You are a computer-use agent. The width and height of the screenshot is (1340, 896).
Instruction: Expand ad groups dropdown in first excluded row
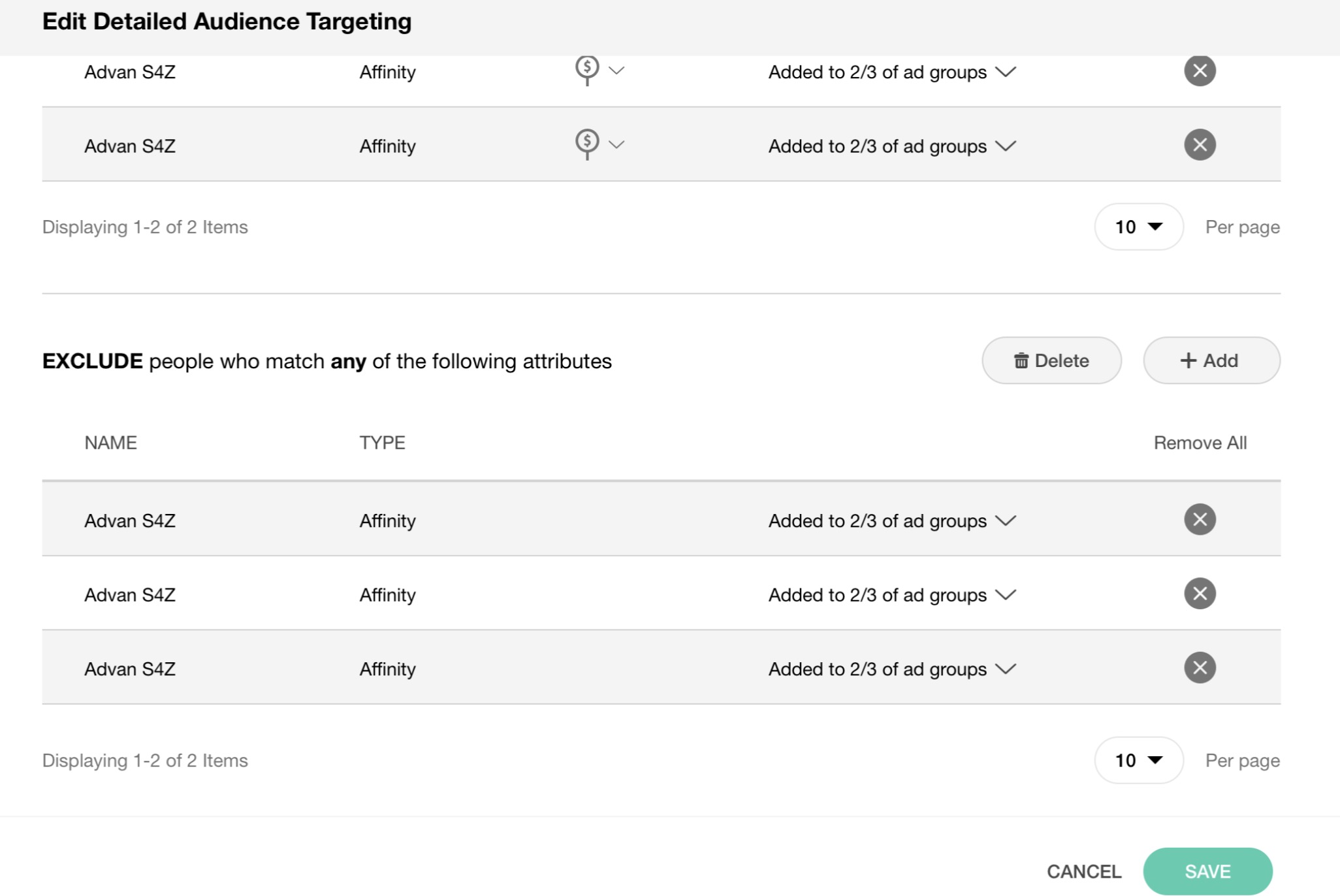click(1006, 520)
